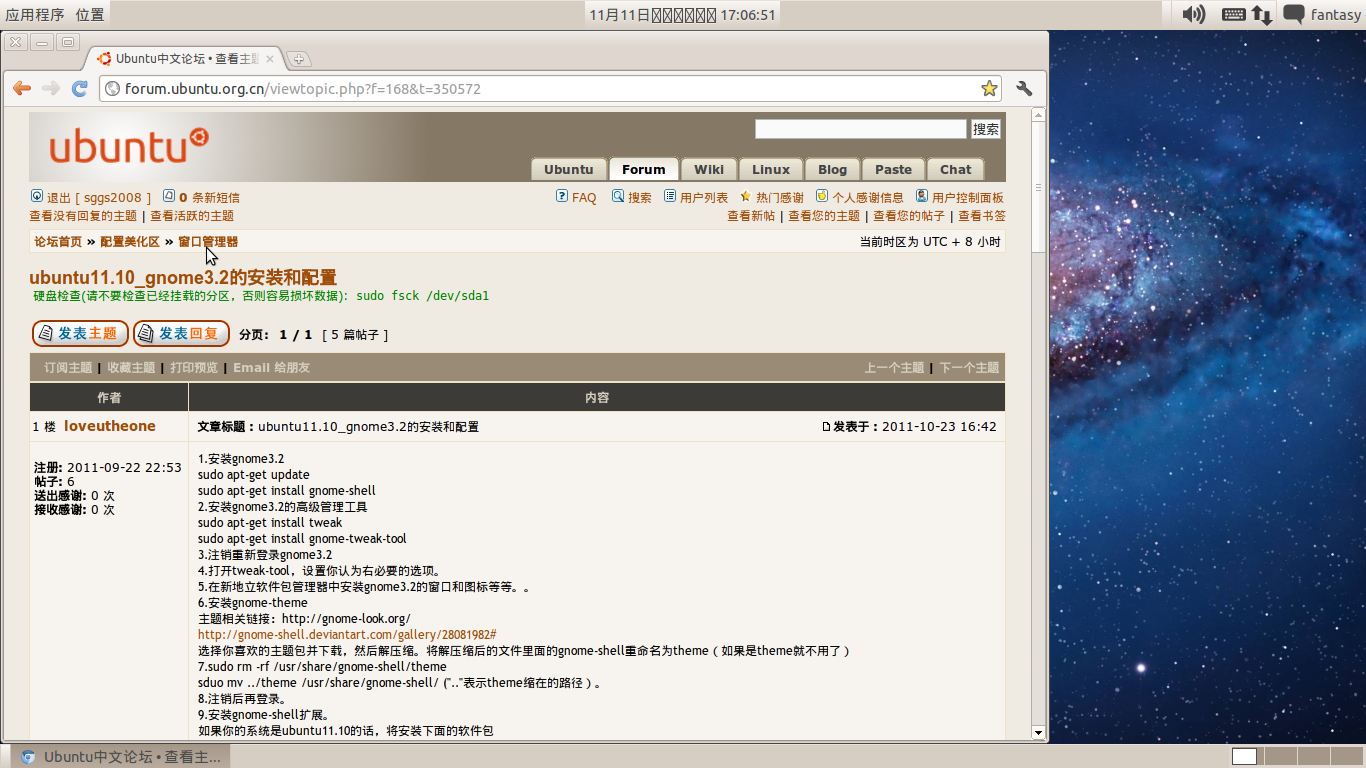Go to 配置美化区 breadcrumb
Image resolution: width=1366 pixels, height=768 pixels.
(x=130, y=242)
